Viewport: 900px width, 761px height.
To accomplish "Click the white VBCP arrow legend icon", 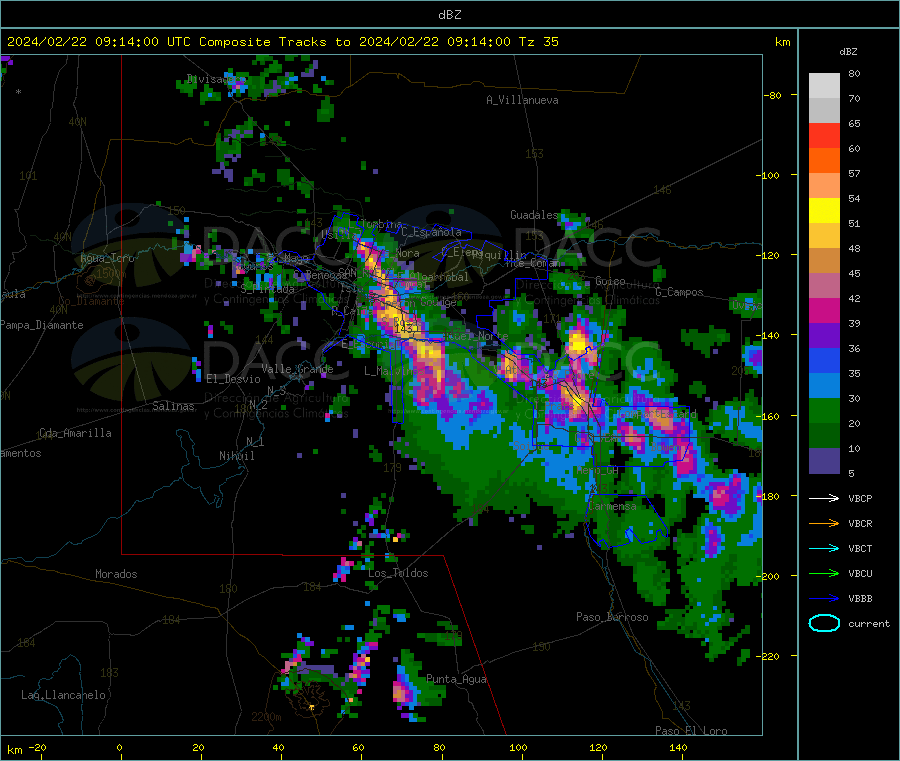I will click(824, 498).
